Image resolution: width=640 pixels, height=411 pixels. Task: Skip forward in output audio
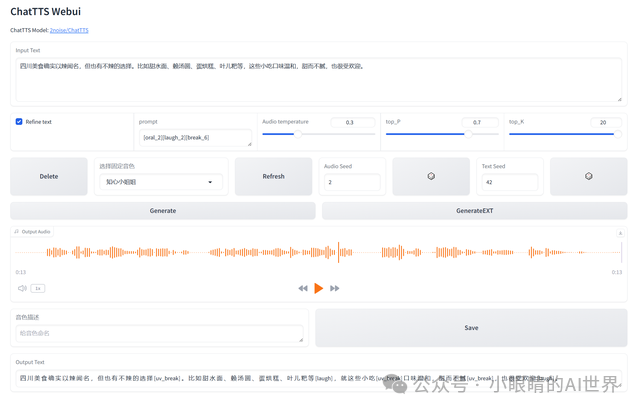[335, 288]
